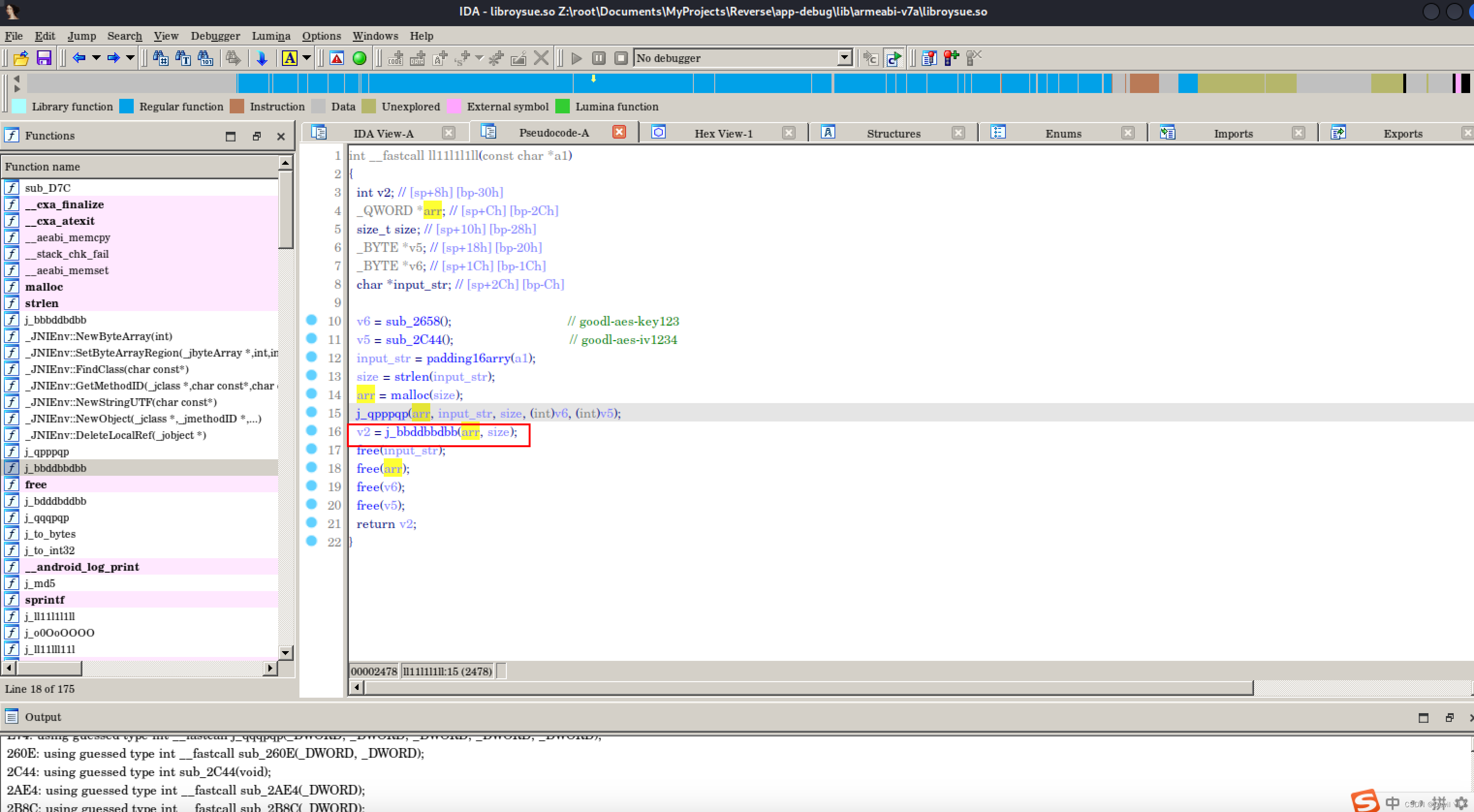
Task: Select j_md5 in the Functions list
Action: coord(39,583)
